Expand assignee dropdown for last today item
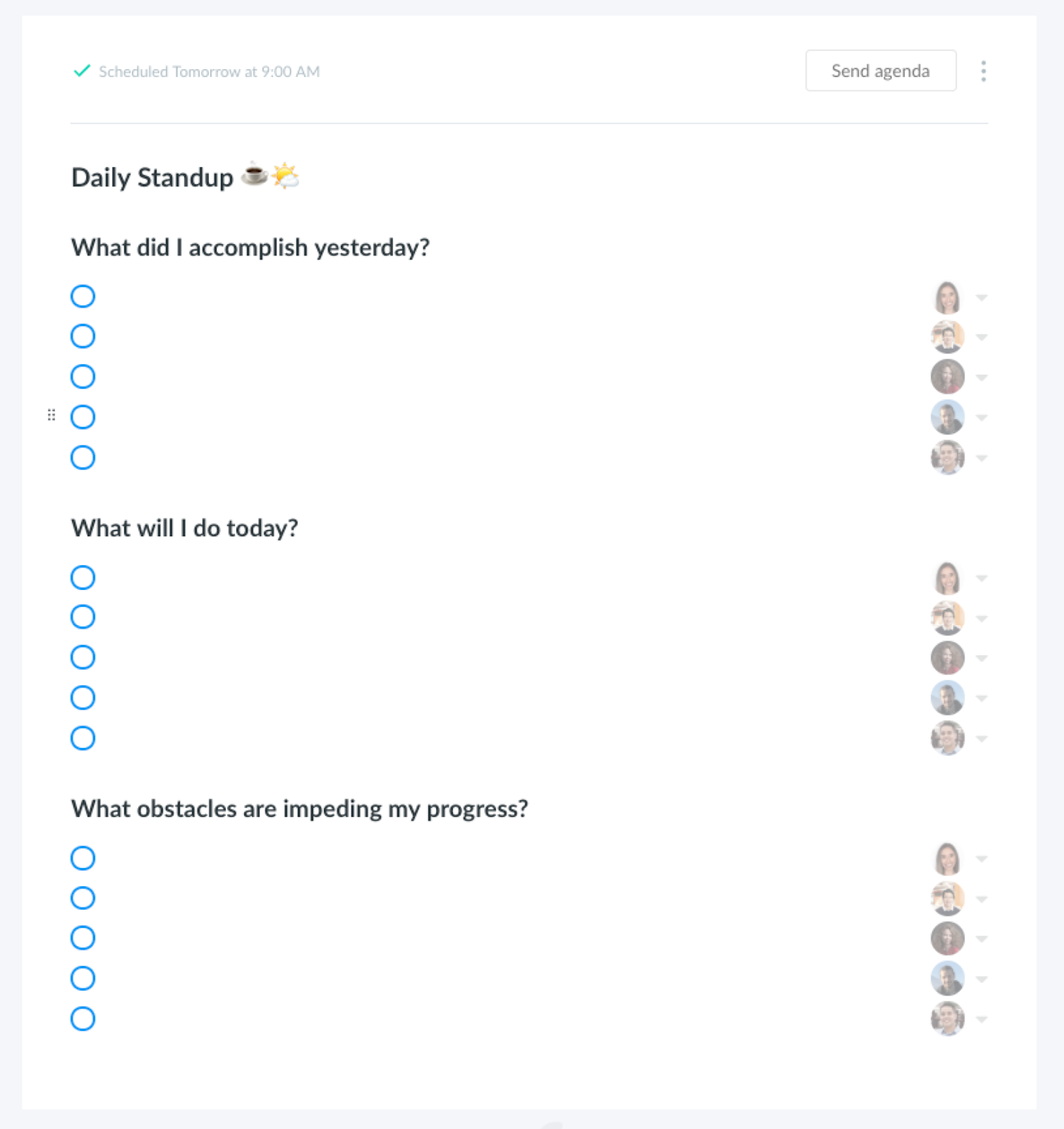Viewport: 1064px width, 1129px height. pyautogui.click(x=981, y=739)
